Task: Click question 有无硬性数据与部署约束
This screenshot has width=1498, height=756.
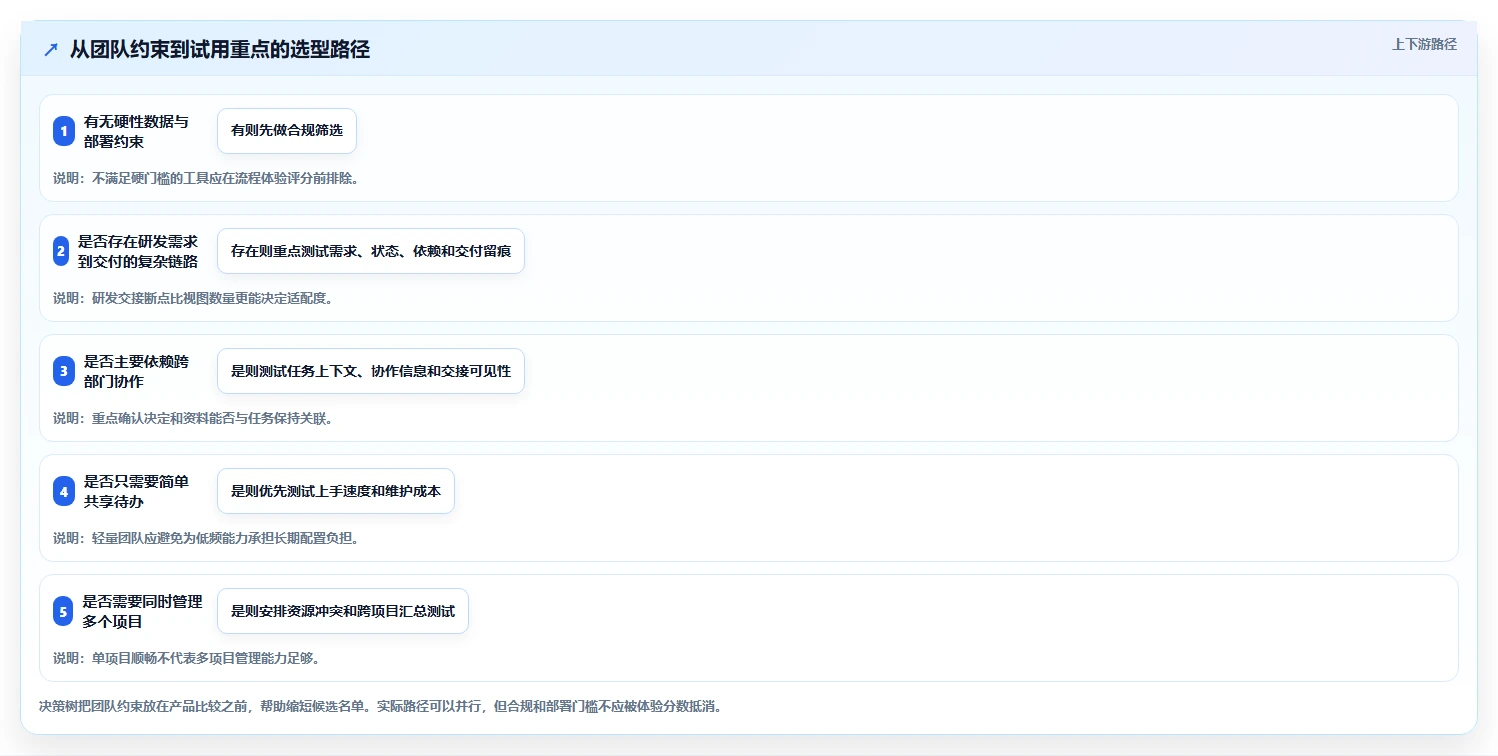Action: click(x=136, y=131)
